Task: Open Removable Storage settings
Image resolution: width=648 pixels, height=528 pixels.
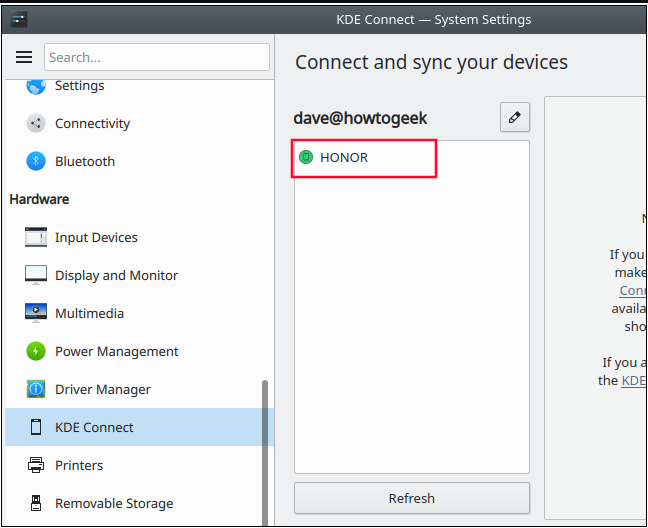Action: [139, 503]
